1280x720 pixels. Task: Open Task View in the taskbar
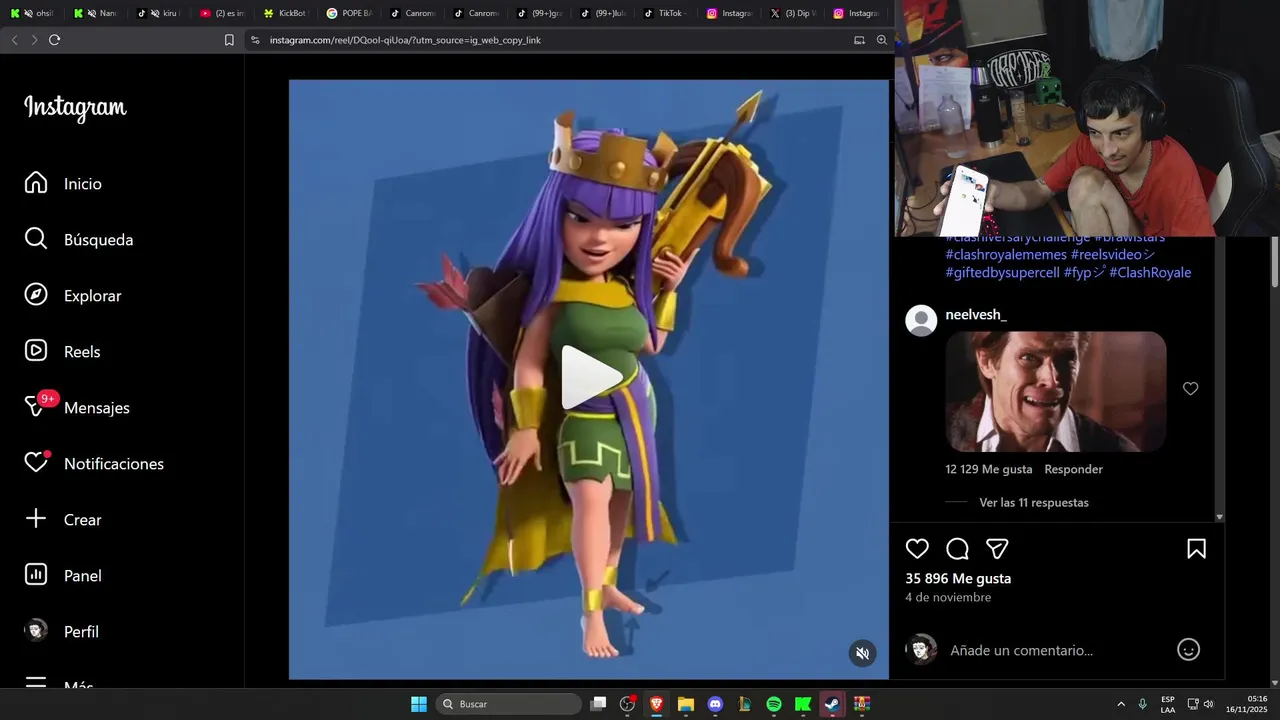598,704
